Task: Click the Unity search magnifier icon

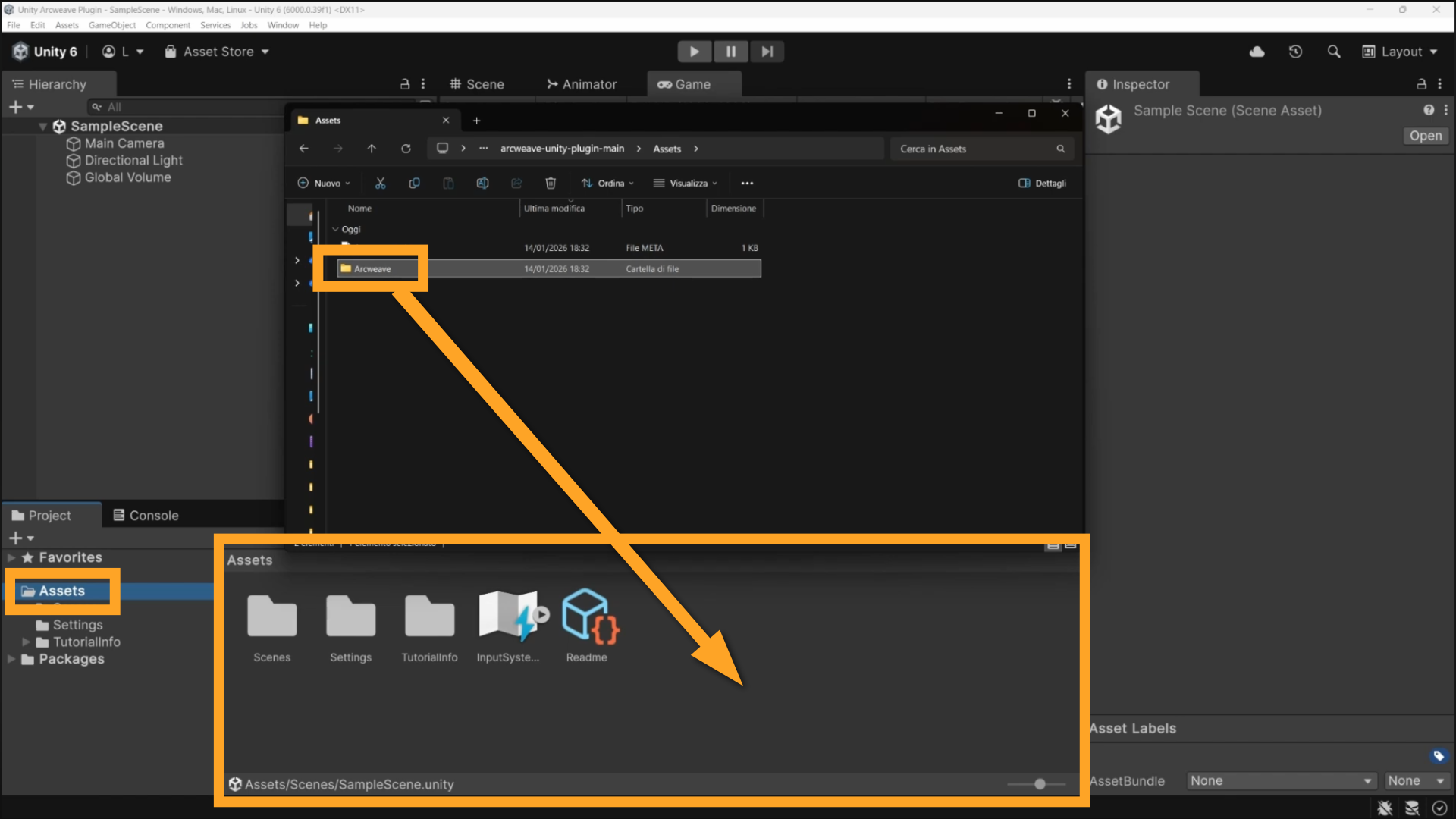Action: (1334, 52)
